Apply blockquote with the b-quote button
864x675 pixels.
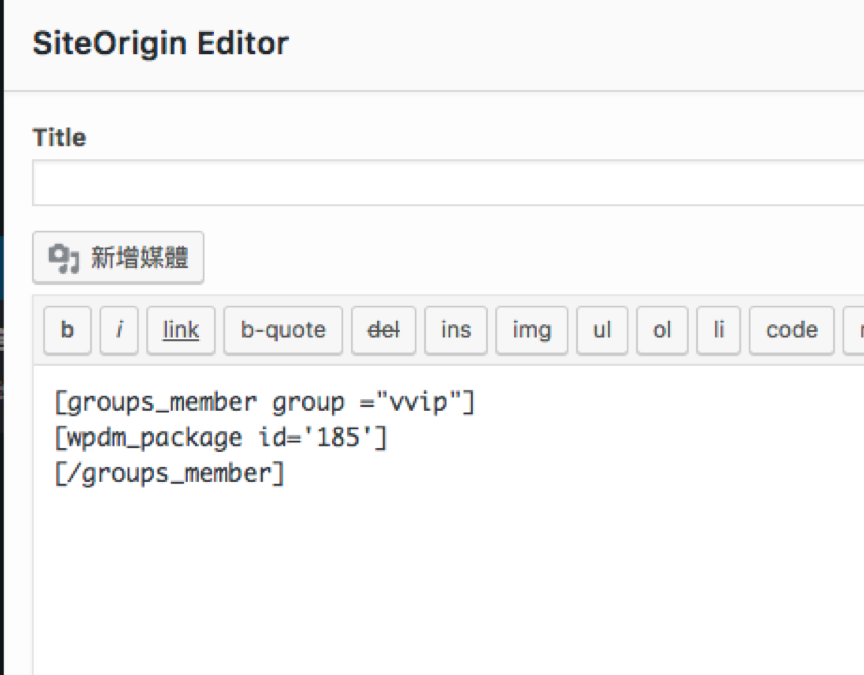283,330
